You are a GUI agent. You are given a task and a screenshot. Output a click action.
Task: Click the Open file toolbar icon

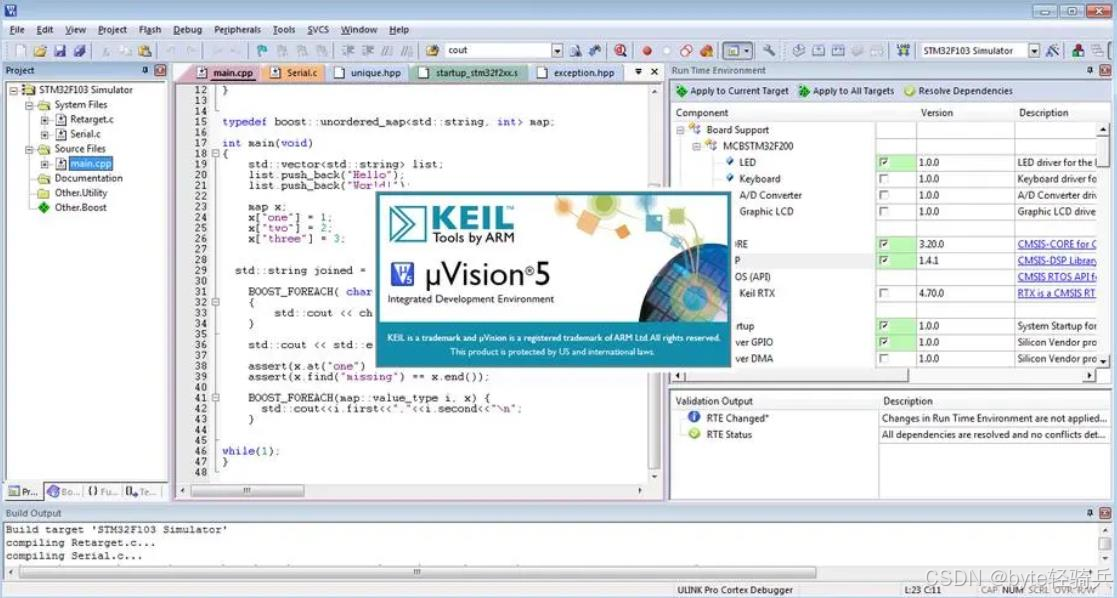41,51
